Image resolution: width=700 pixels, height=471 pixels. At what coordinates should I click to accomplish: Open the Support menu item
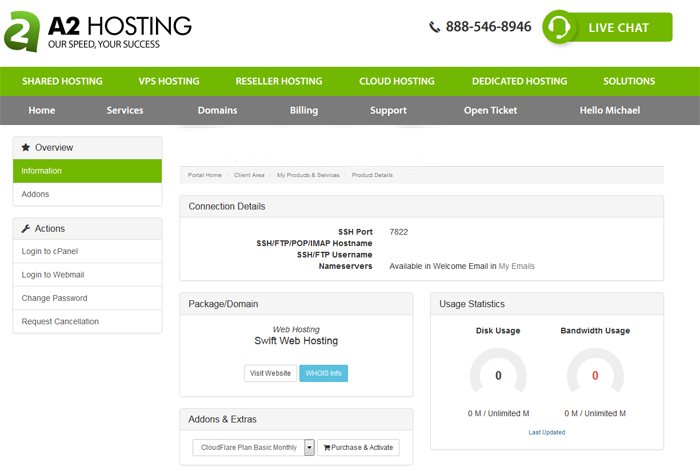pos(388,110)
